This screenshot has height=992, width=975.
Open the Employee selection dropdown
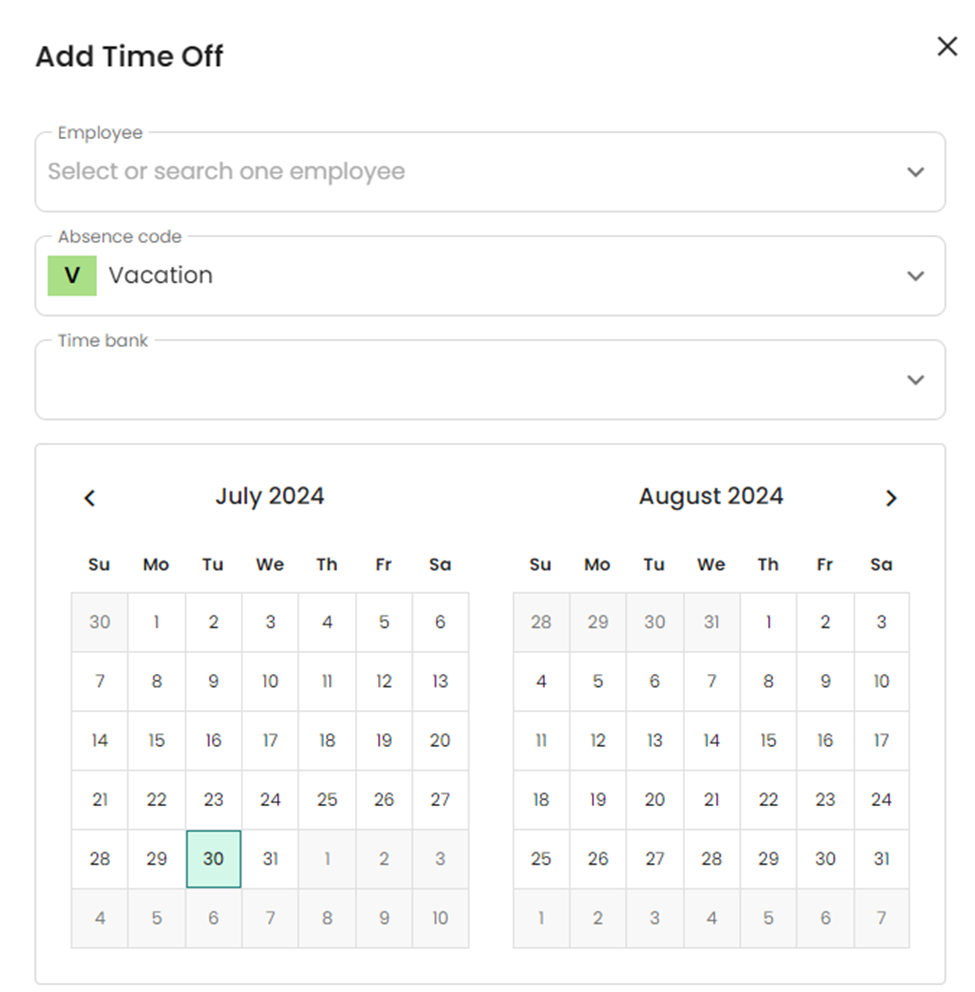click(915, 172)
